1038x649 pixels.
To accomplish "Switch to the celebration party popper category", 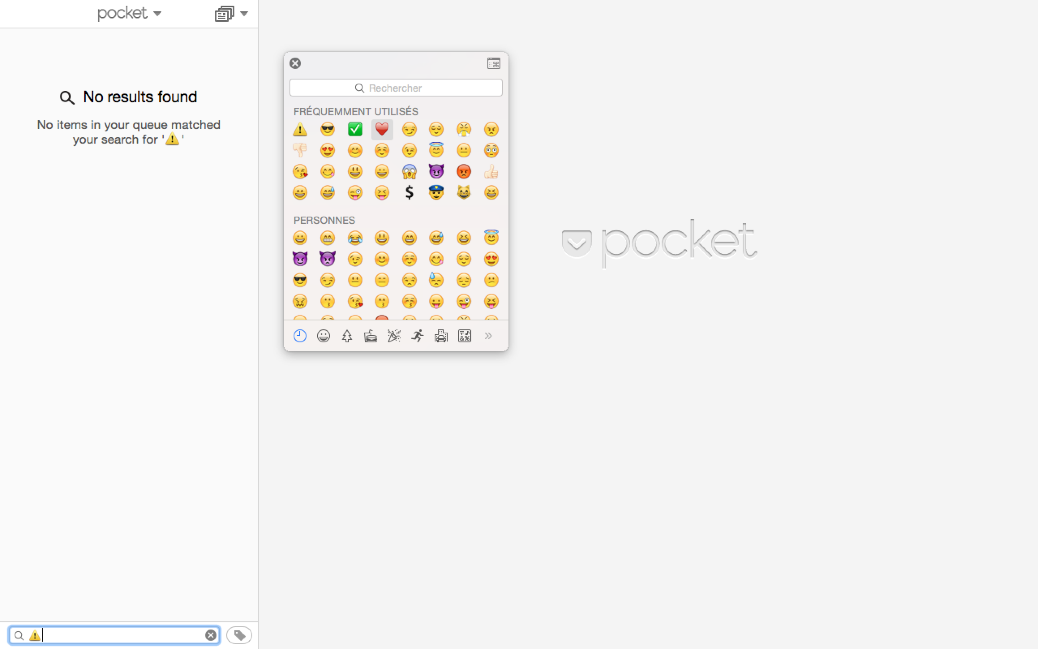I will [x=394, y=336].
